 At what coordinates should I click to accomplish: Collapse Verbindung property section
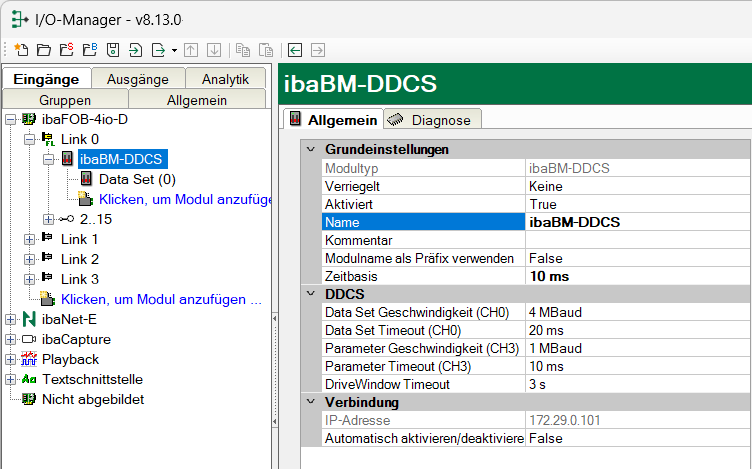pyautogui.click(x=311, y=402)
